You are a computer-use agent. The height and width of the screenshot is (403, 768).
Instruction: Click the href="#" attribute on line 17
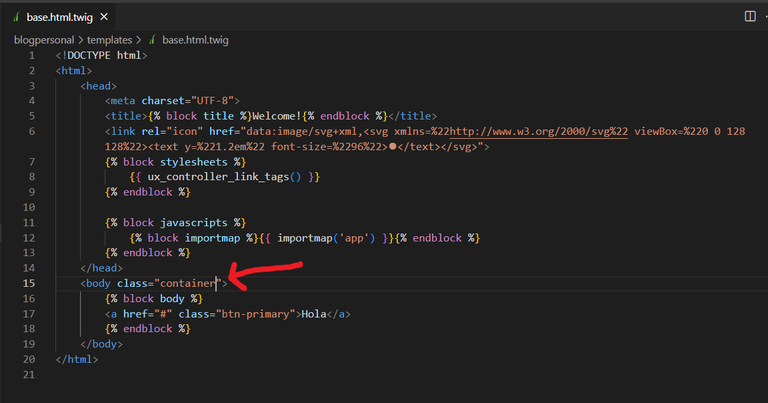(147, 314)
